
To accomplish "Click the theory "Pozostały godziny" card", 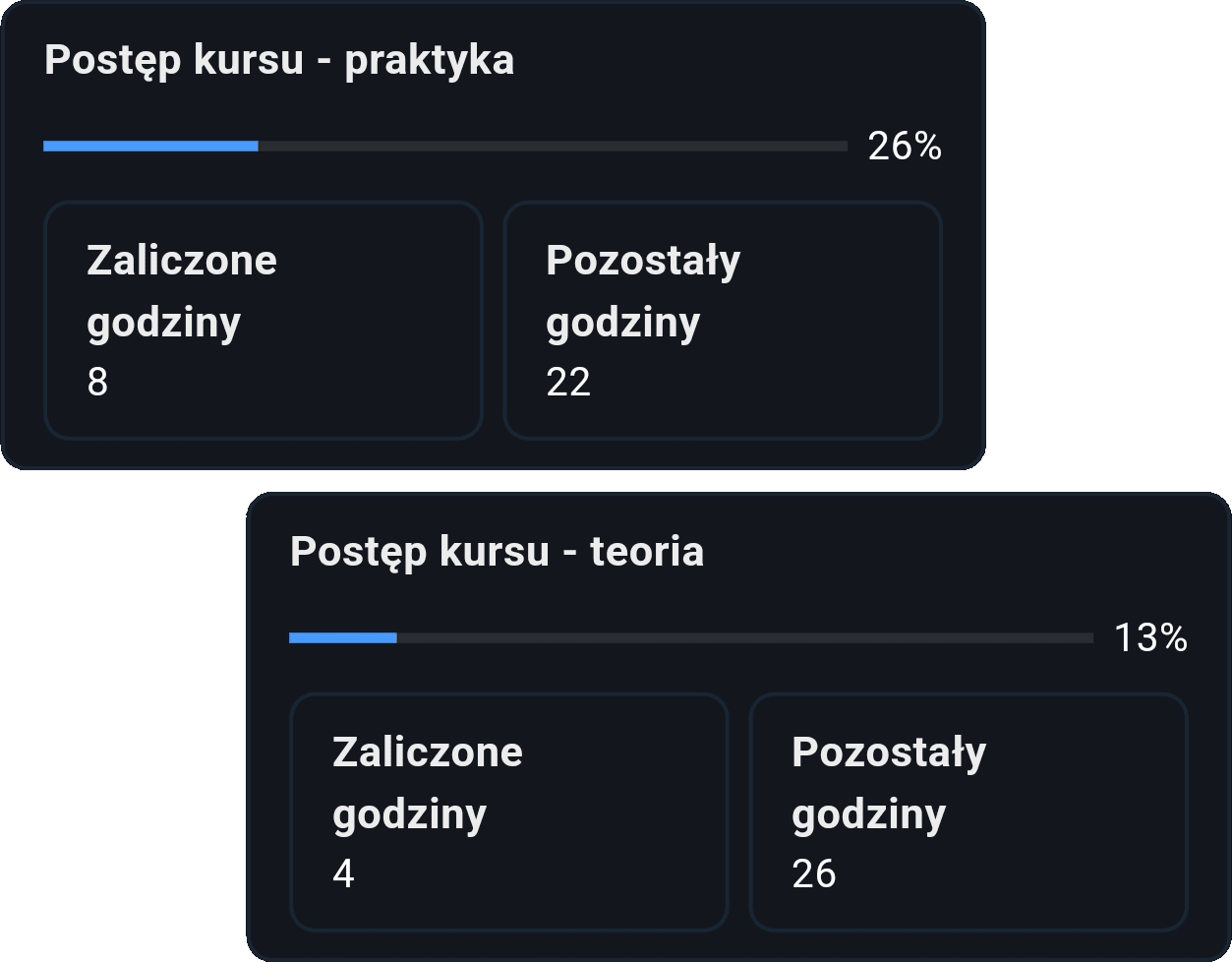I will point(968,812).
